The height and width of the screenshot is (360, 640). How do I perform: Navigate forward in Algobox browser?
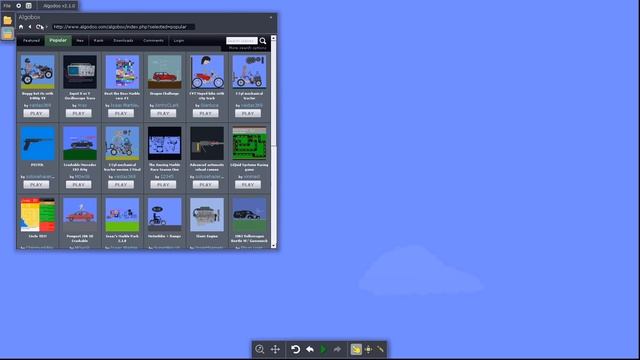47,27
